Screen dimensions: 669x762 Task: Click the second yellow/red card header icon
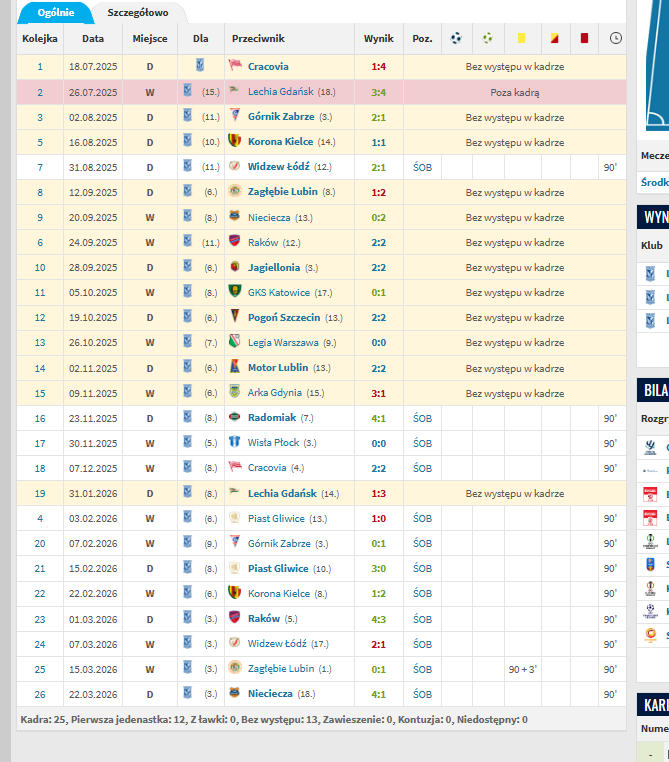[554, 38]
